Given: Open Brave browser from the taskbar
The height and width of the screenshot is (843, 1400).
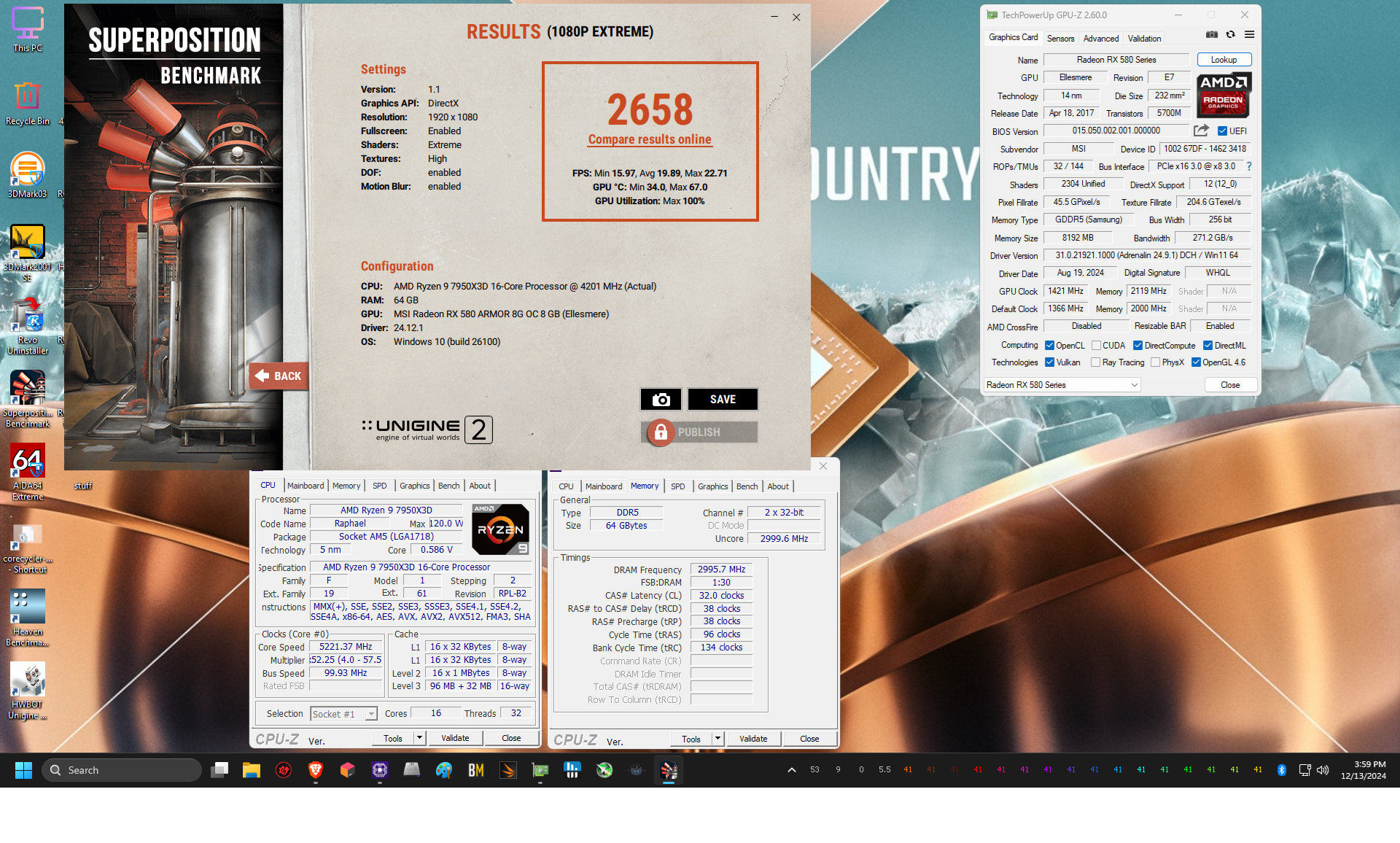Looking at the screenshot, I should coord(316,770).
